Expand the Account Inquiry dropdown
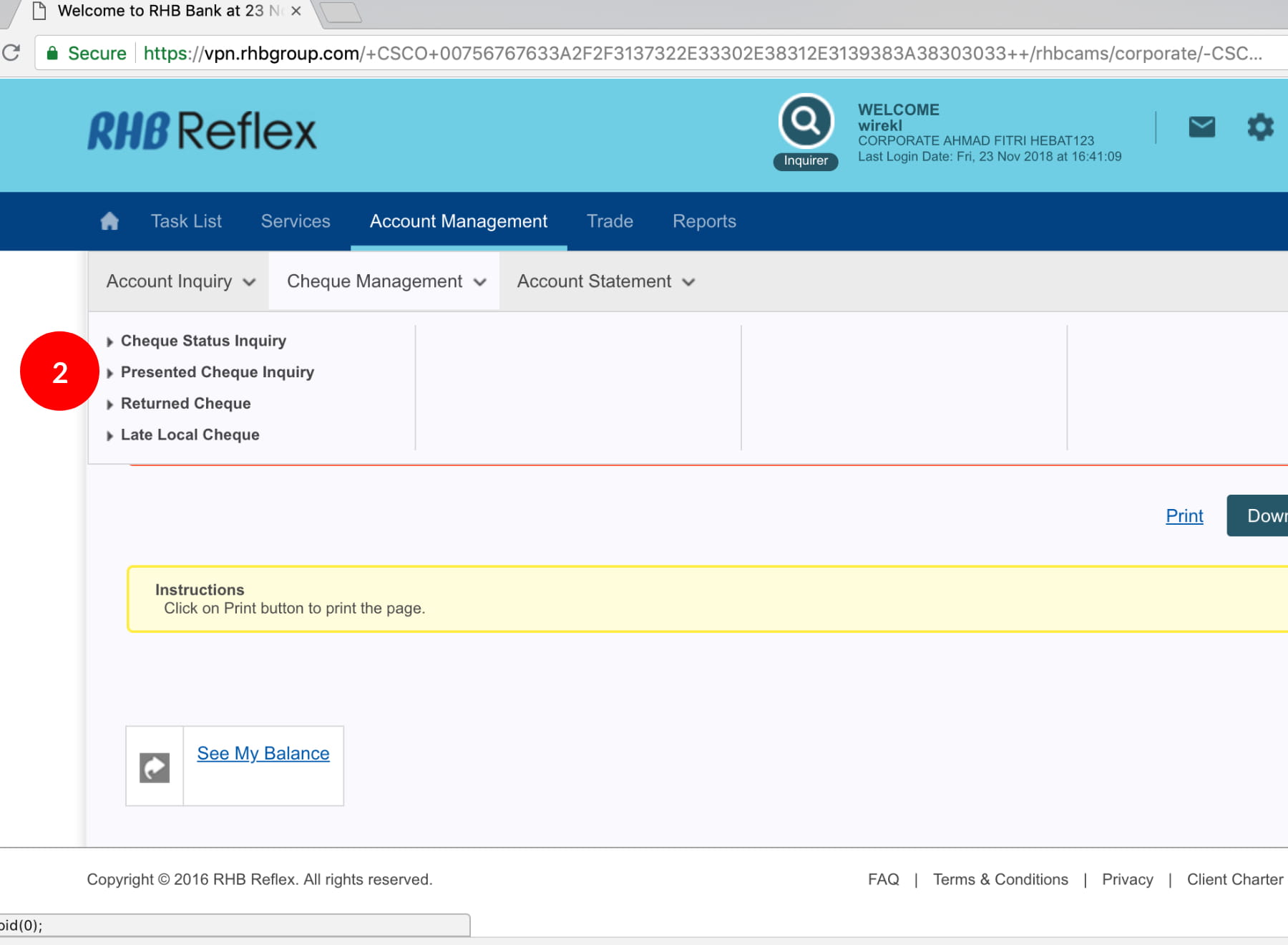Screen dimensions: 1288x945 click(180, 281)
